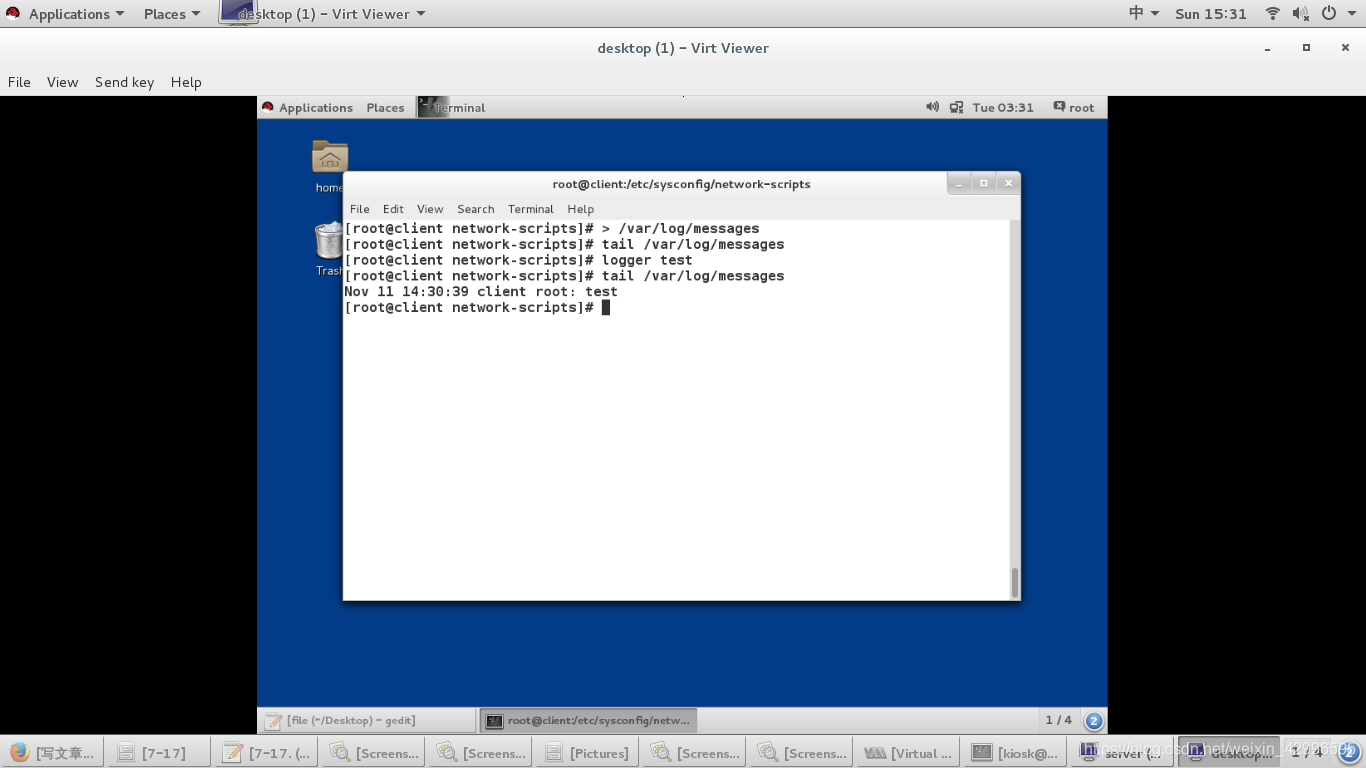This screenshot has width=1366, height=768.
Task: Open the Send key menu
Action: coord(124,82)
